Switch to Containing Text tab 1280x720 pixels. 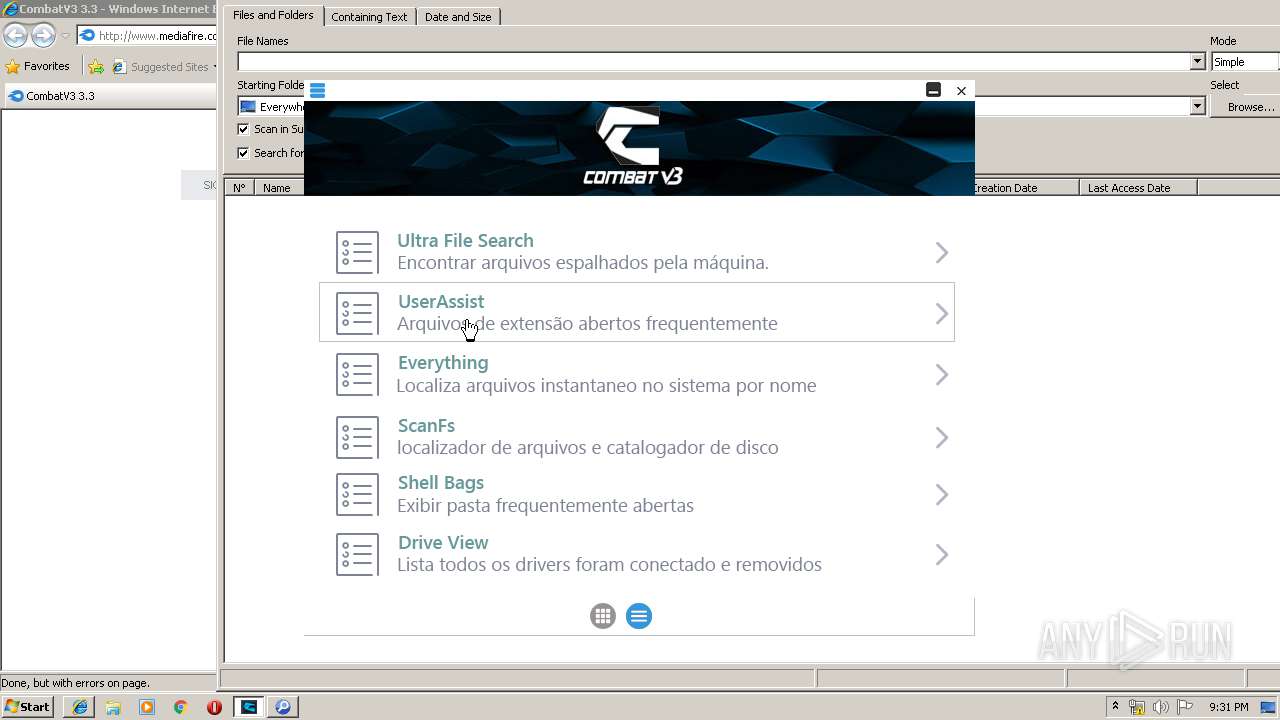pyautogui.click(x=369, y=17)
